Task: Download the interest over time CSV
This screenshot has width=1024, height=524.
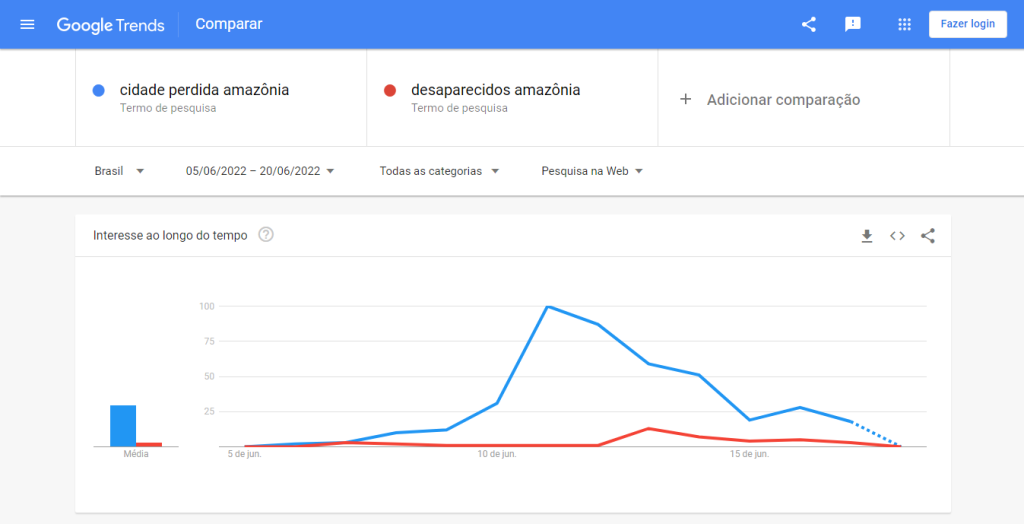Action: click(867, 236)
